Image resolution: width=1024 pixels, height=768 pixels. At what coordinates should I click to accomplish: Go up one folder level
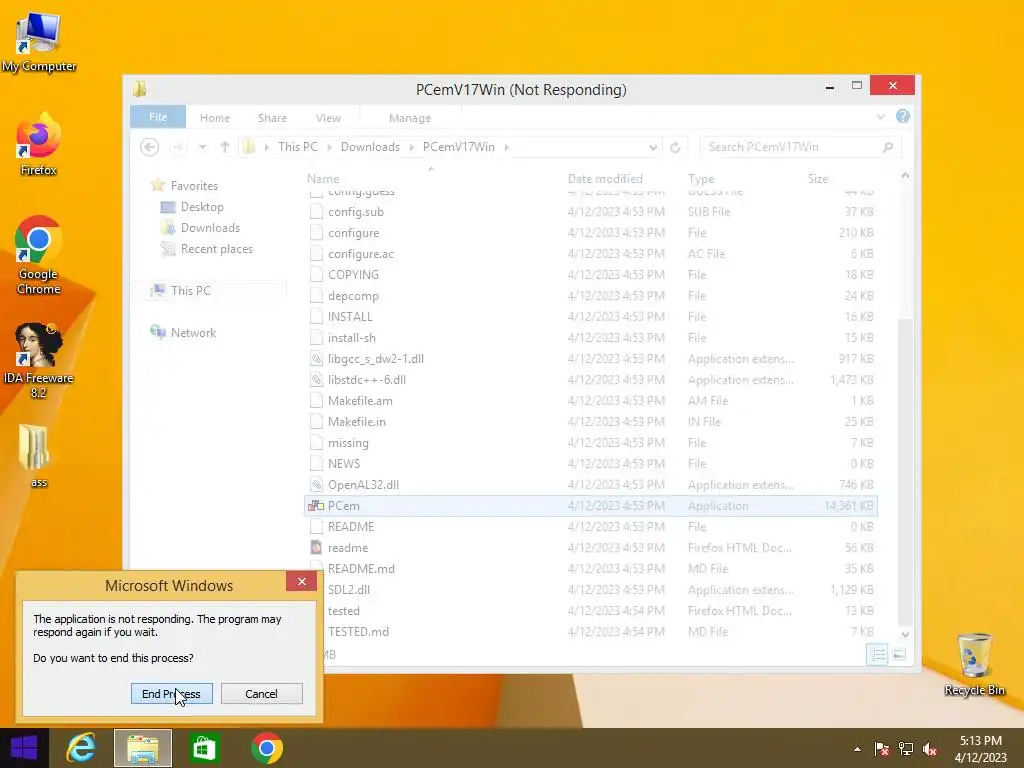tap(225, 147)
